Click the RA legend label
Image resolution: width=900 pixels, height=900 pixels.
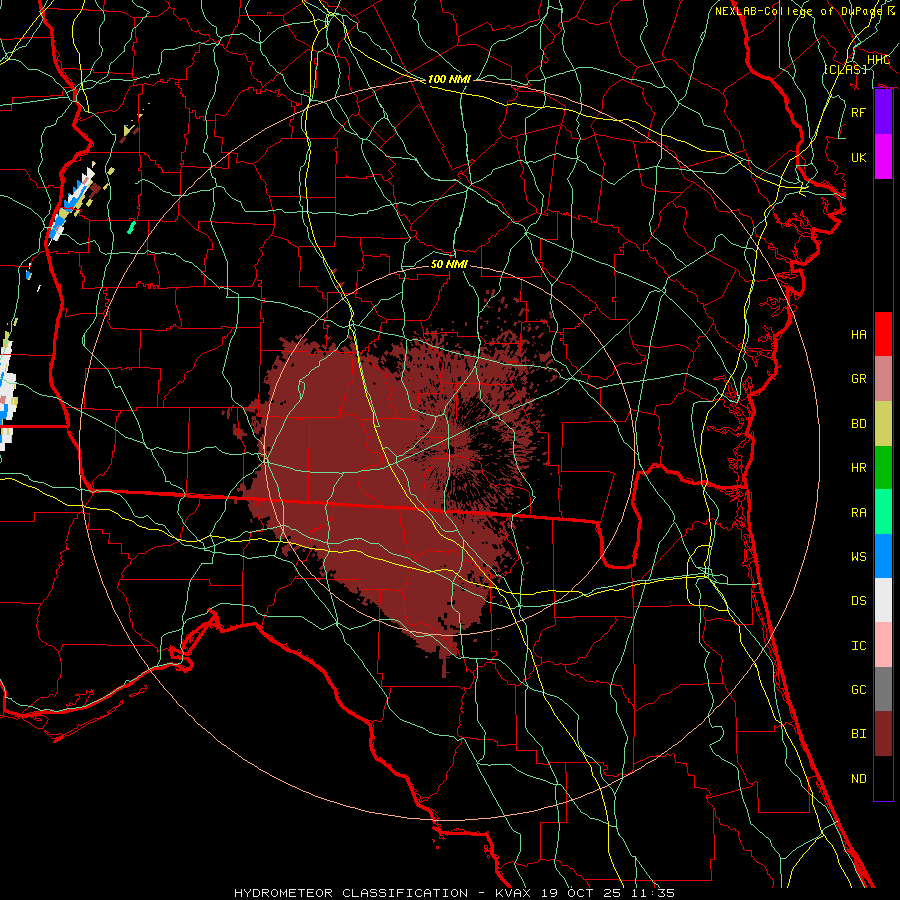point(859,513)
